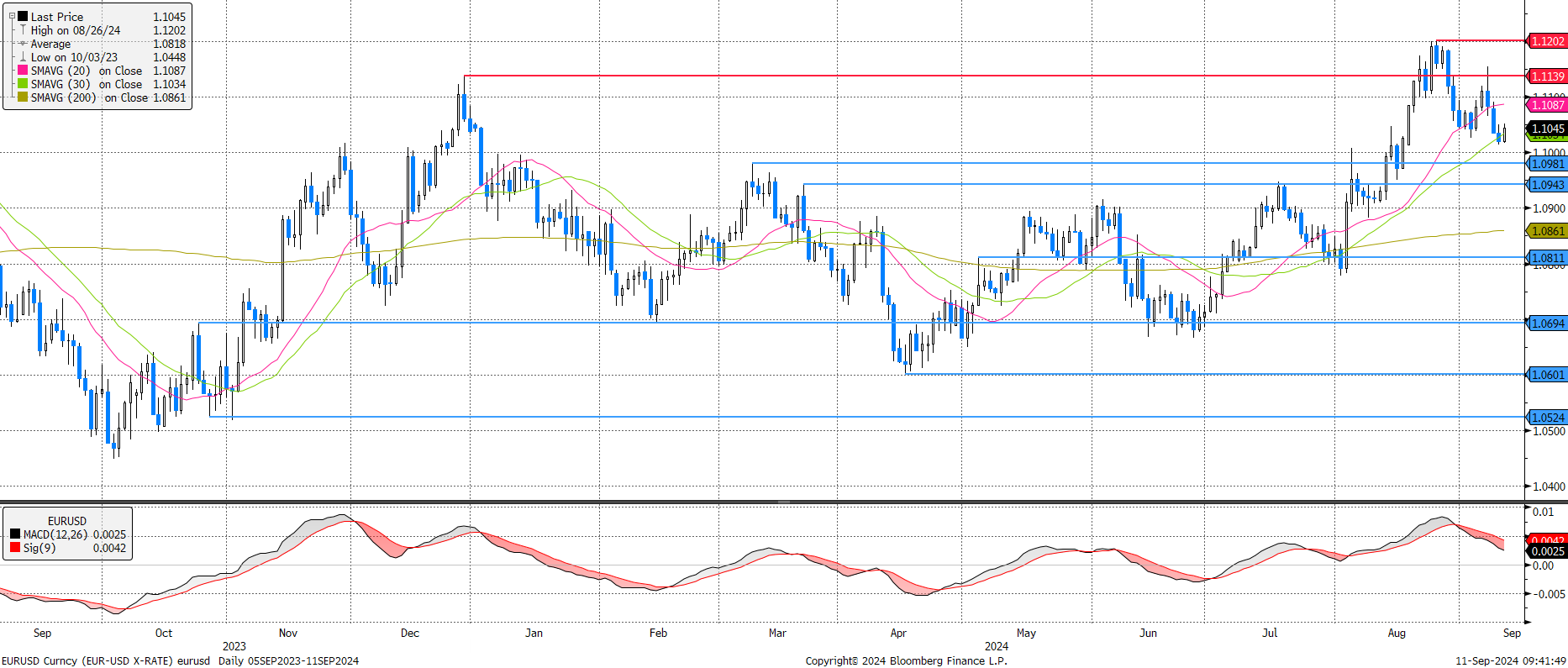This screenshot has width=1568, height=668.
Task: Click the Aug month label on time axis
Action: point(1397,633)
